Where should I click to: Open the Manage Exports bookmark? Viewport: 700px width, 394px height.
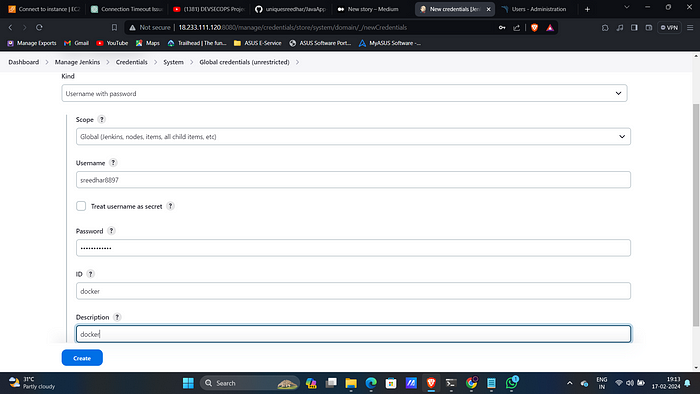pyautogui.click(x=32, y=43)
